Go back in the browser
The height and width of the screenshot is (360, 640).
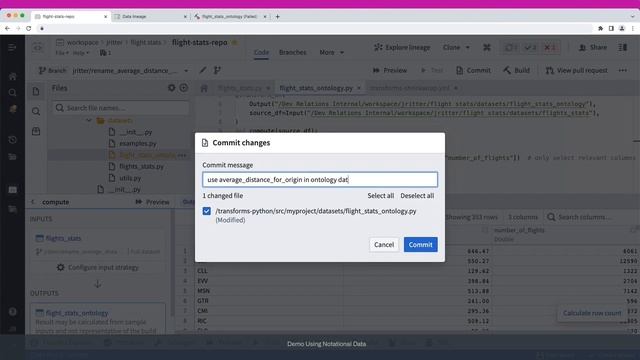(7, 28)
